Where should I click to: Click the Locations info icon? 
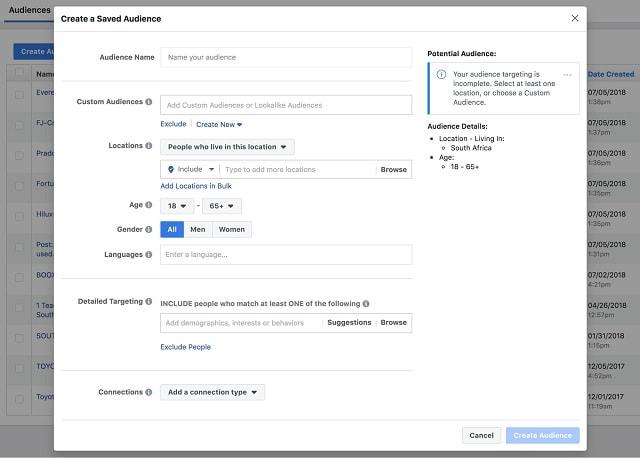click(x=150, y=146)
